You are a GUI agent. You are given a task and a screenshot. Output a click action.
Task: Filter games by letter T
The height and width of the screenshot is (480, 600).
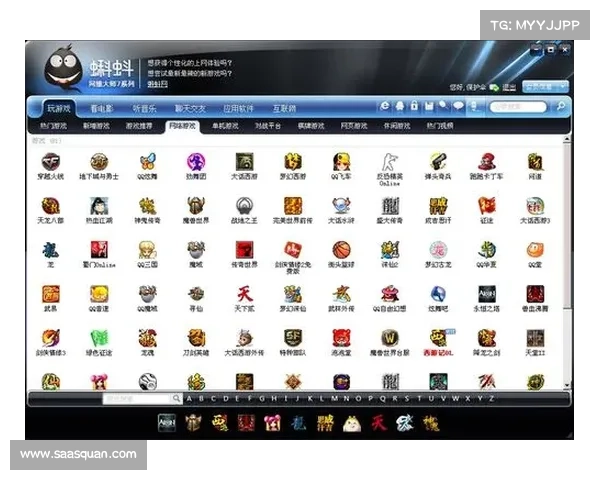419,398
